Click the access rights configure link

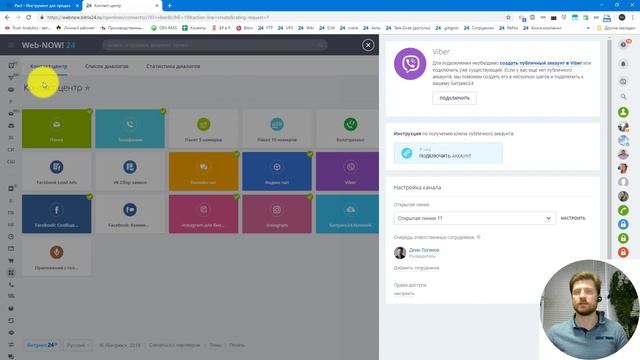[x=404, y=293]
